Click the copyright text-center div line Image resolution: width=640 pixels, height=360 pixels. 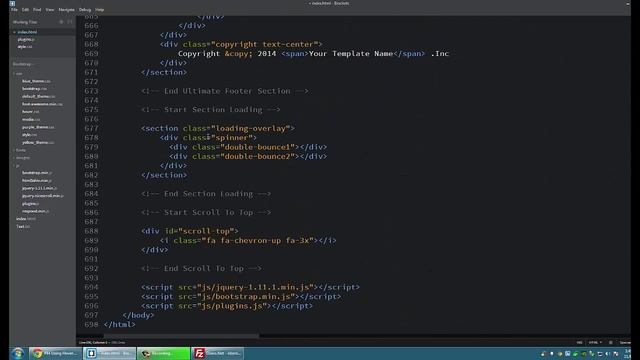pyautogui.click(x=241, y=44)
